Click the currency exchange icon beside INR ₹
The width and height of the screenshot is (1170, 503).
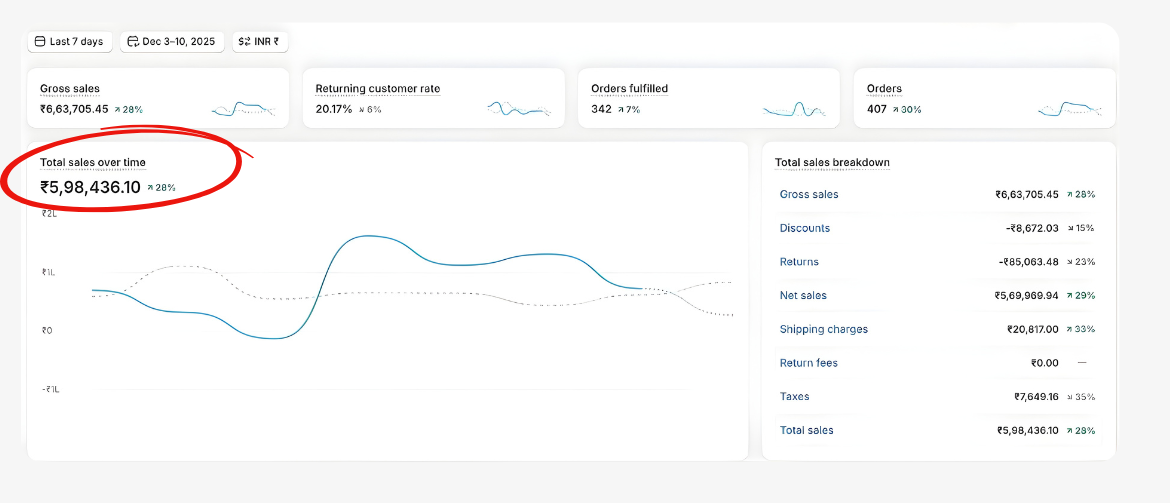pyautogui.click(x=245, y=42)
